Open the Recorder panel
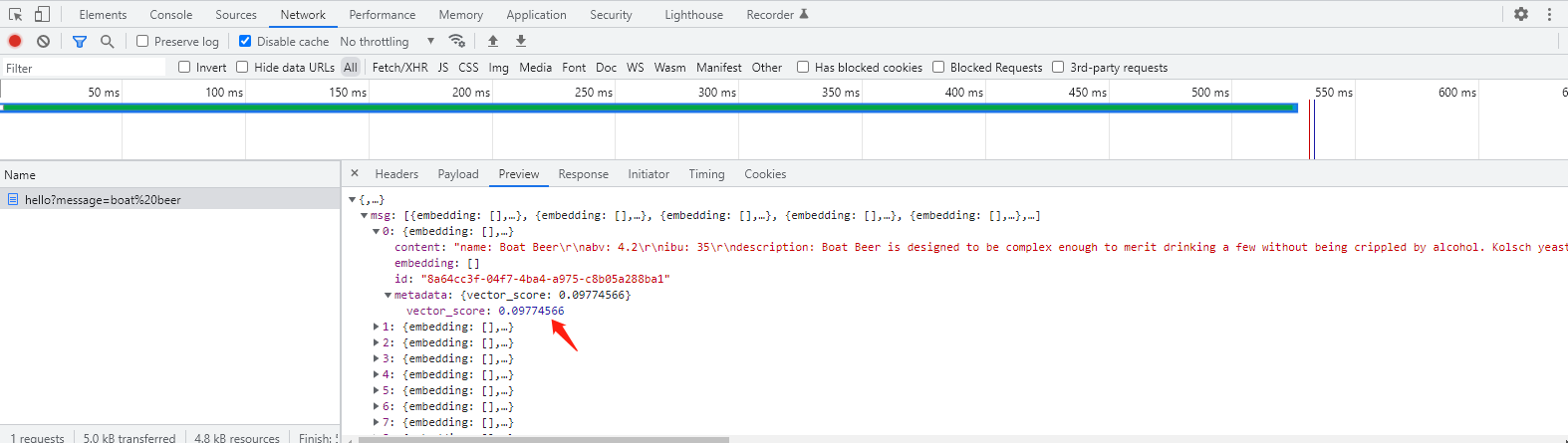 point(777,14)
